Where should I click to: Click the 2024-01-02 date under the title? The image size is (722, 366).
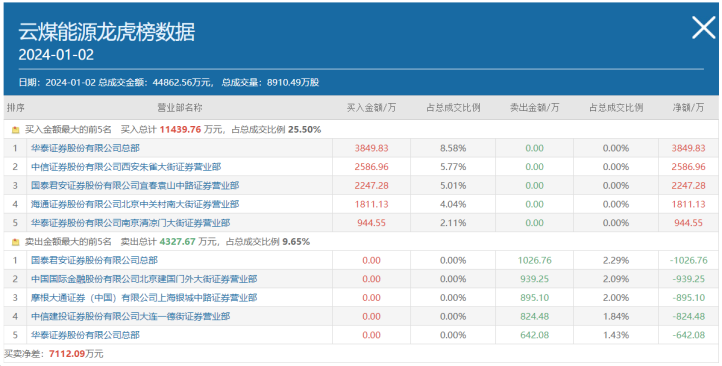(x=56, y=55)
